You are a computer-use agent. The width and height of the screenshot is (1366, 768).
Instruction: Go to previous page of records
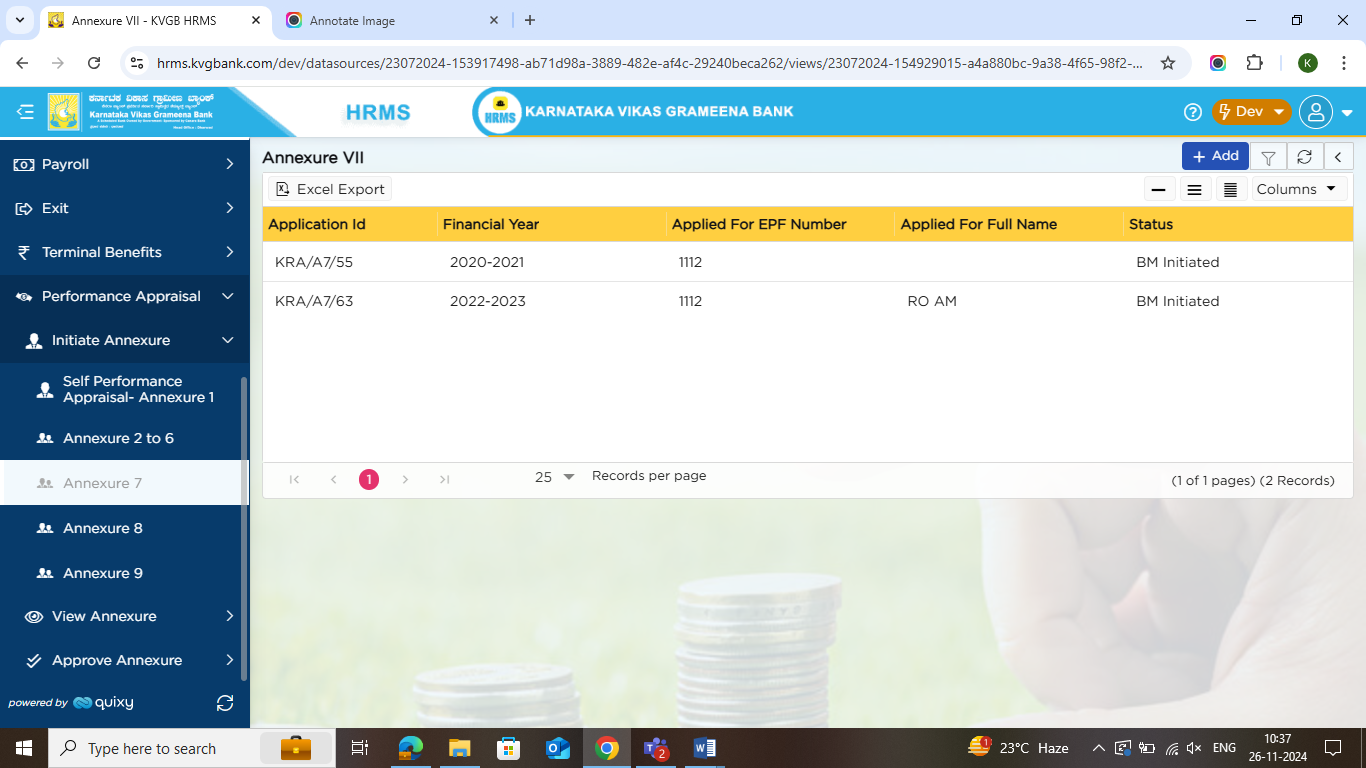pyautogui.click(x=334, y=479)
